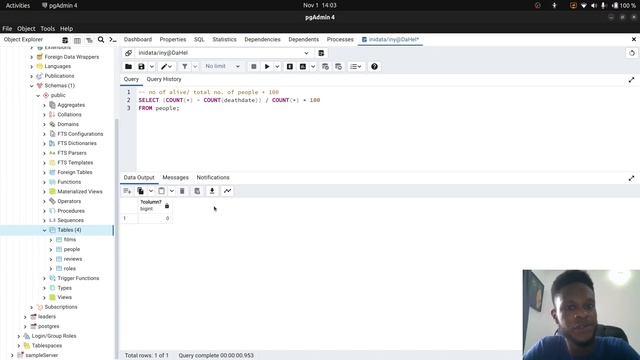Open the Explain options dropdown arrow

pyautogui.click(x=313, y=67)
